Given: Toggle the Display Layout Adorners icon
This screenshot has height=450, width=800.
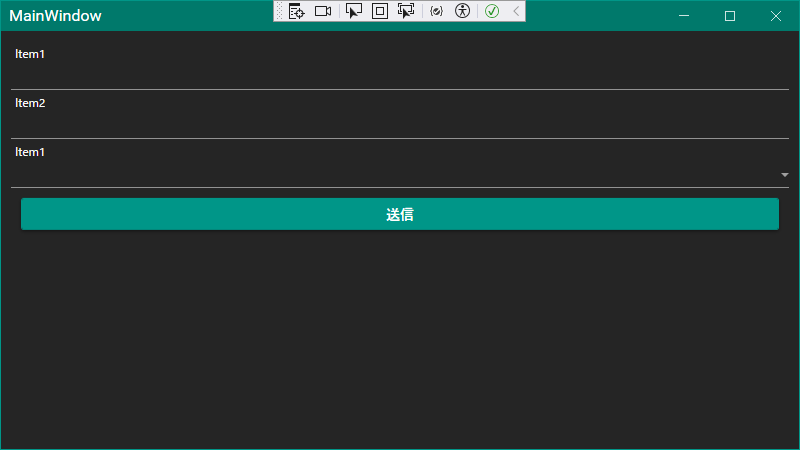Looking at the screenshot, I should pyautogui.click(x=380, y=11).
